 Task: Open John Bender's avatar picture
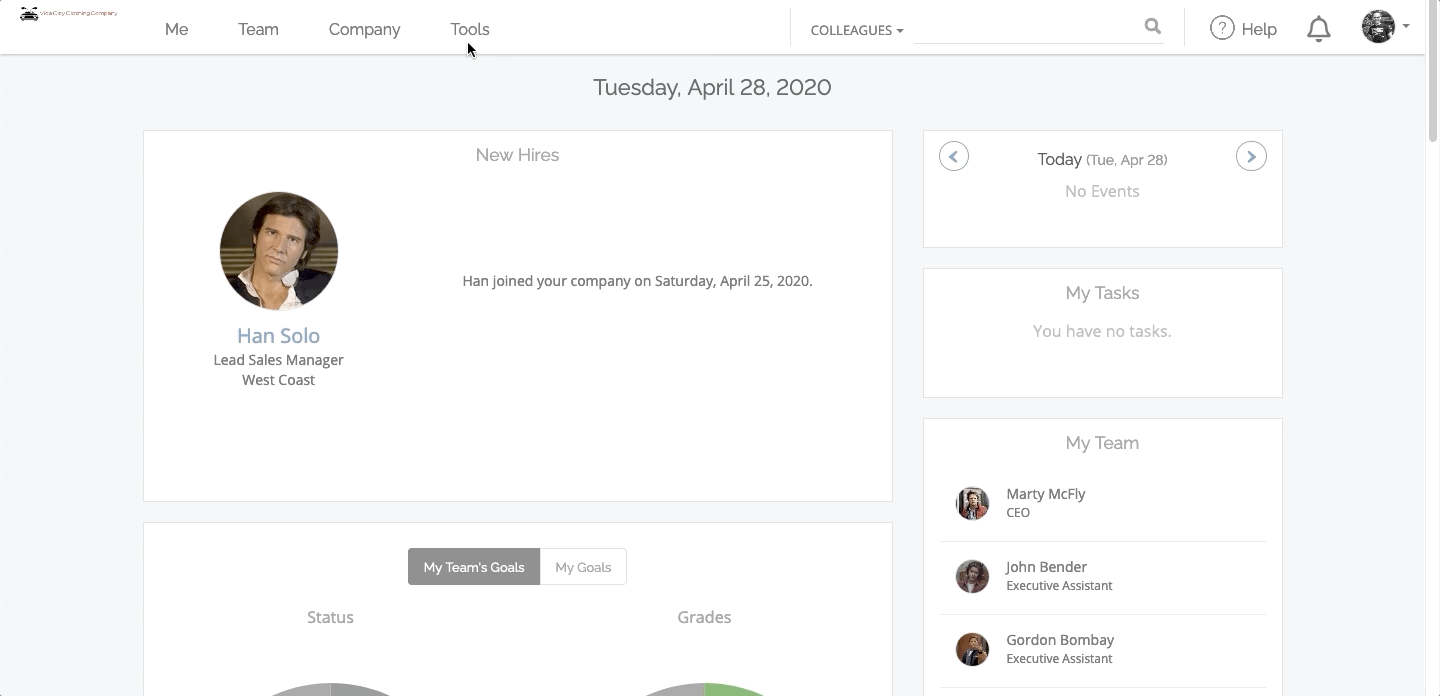tap(972, 576)
